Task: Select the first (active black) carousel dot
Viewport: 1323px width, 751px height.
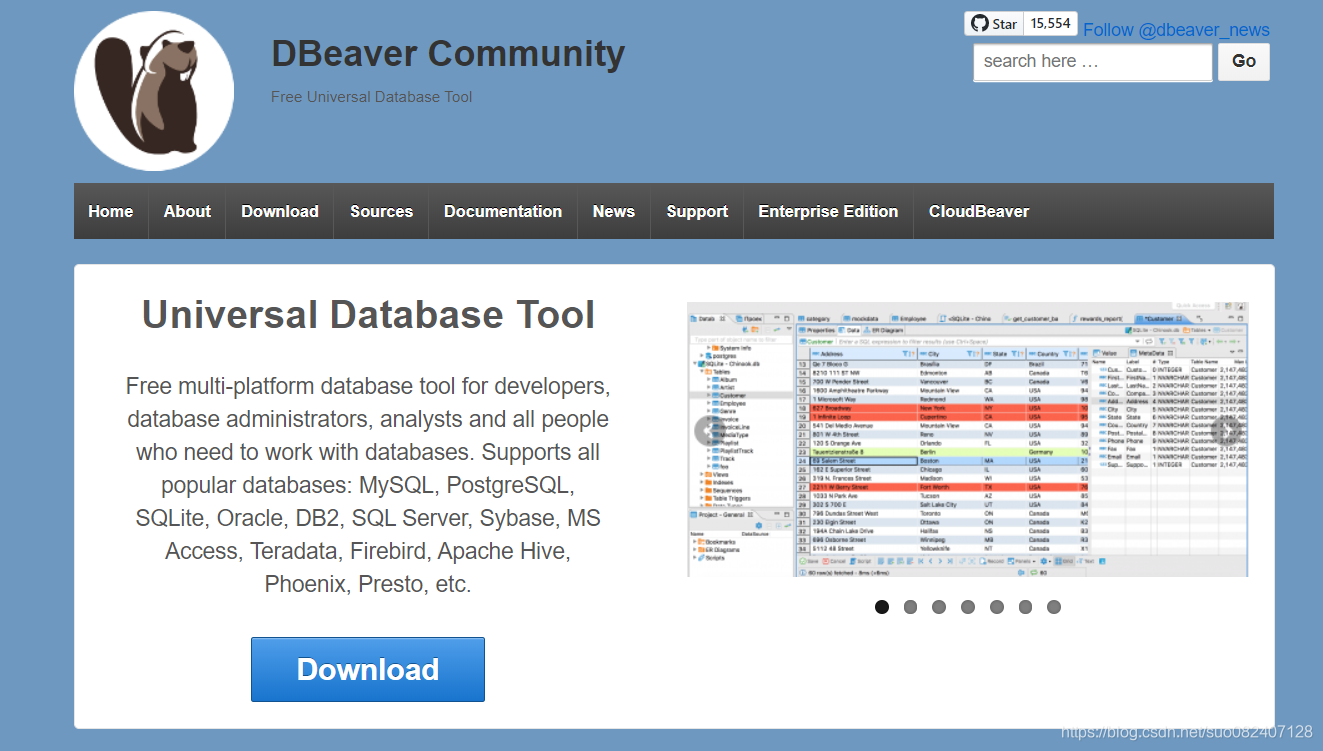Action: click(882, 607)
